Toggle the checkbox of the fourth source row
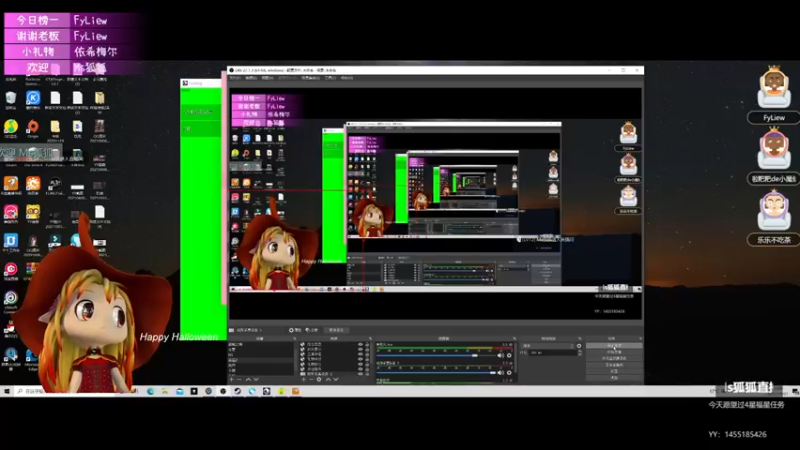The width and height of the screenshot is (800, 450). [x=303, y=359]
